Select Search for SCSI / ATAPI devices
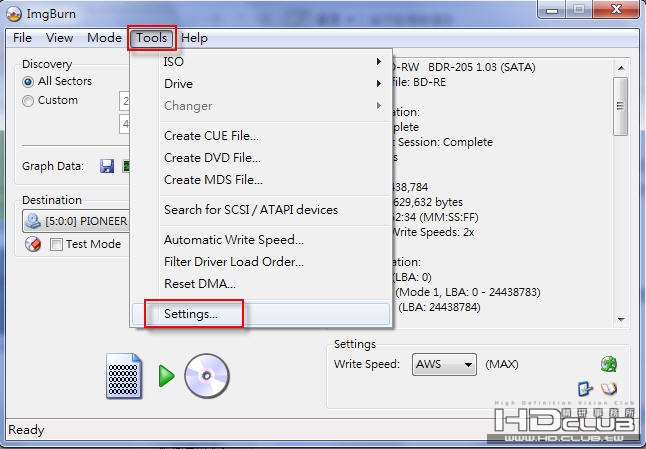The image size is (646, 449). pyautogui.click(x=261, y=210)
